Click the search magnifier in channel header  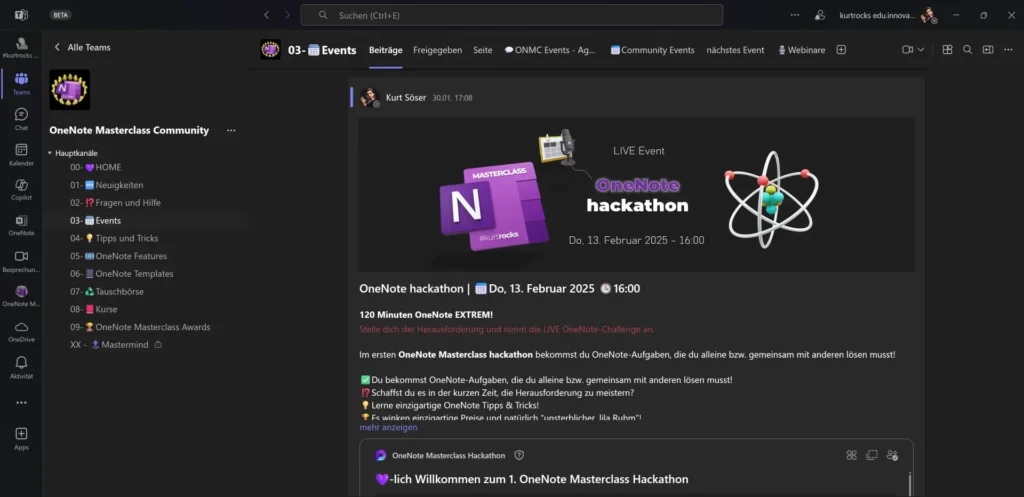tap(967, 50)
